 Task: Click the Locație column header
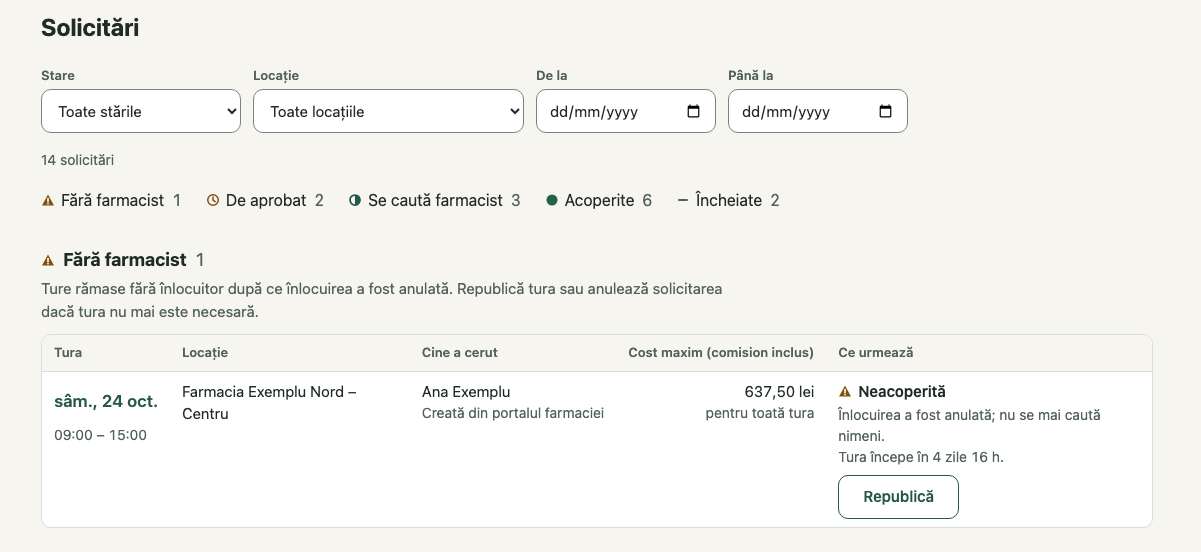click(x=205, y=353)
